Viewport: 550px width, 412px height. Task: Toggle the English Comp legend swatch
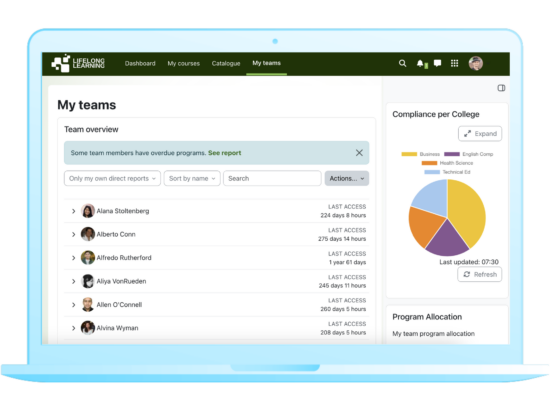tap(452, 154)
